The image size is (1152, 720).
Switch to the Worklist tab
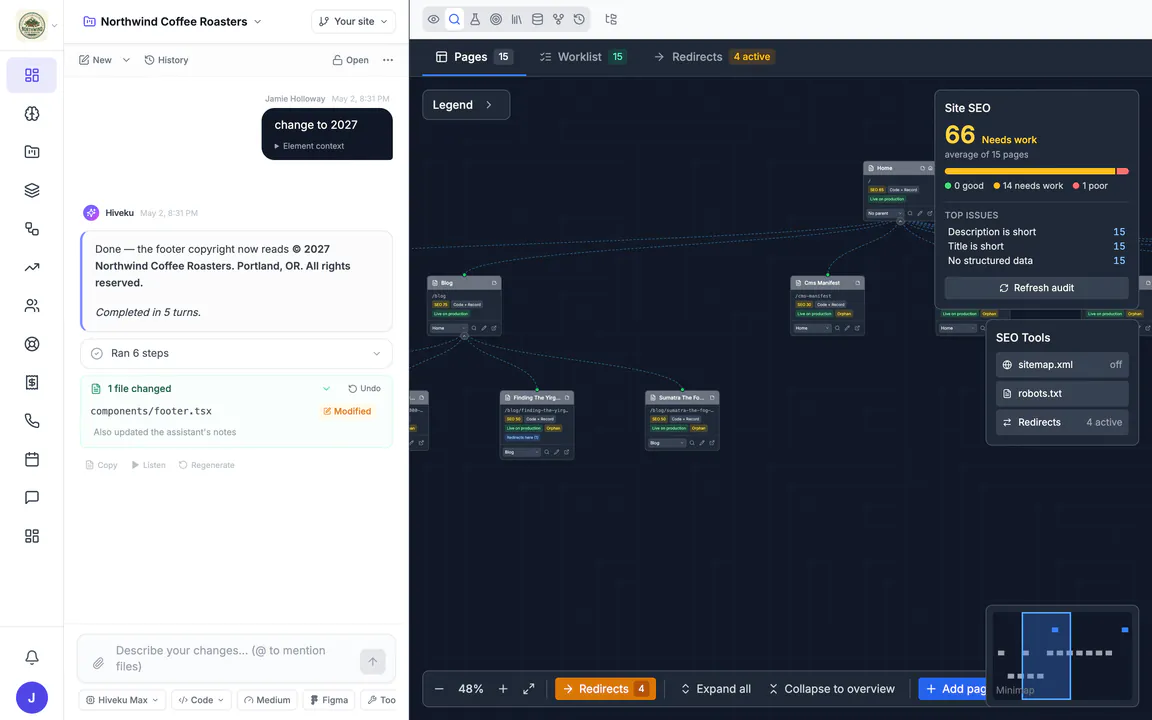pyautogui.click(x=583, y=57)
